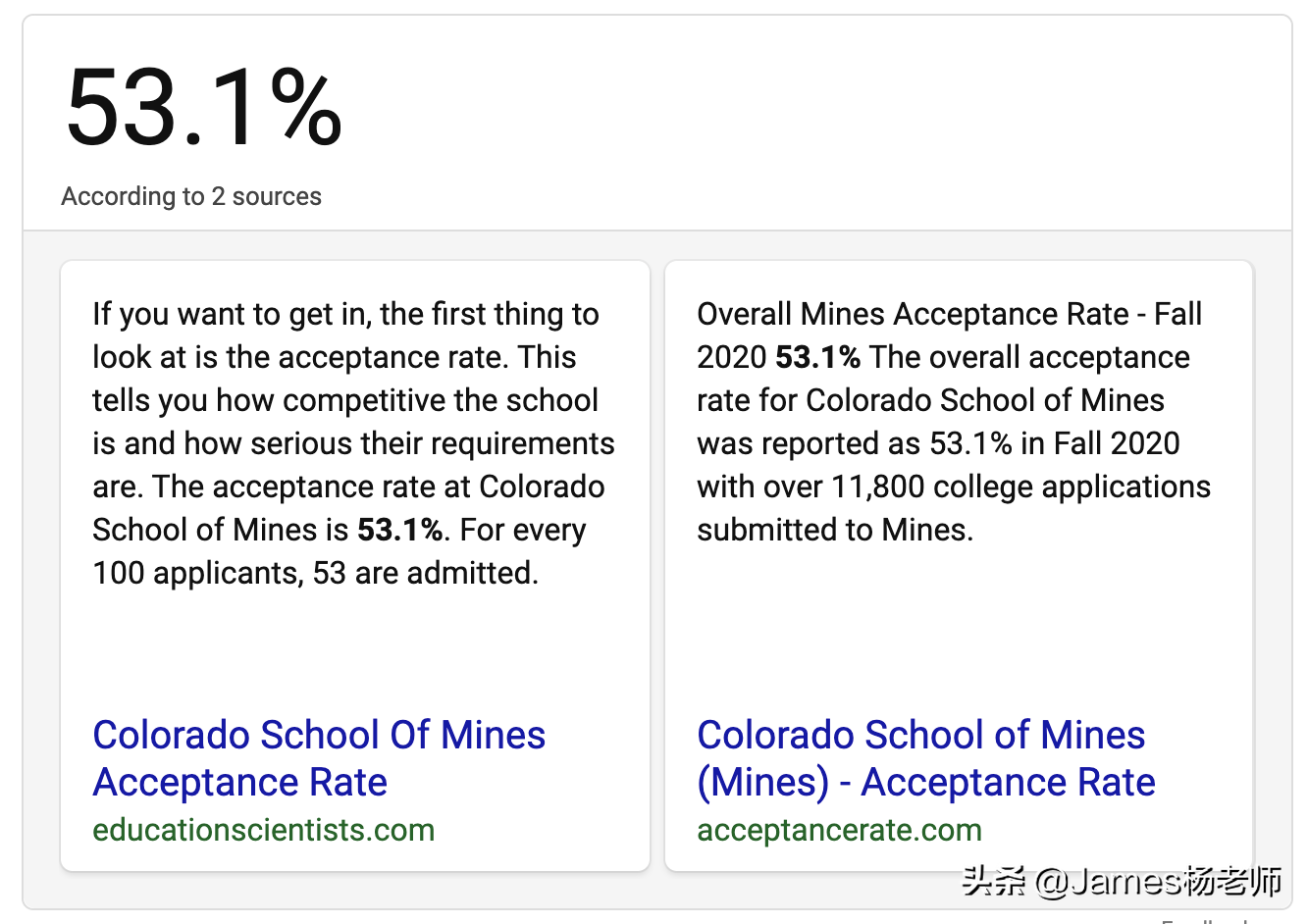Click the large 53.1% headline answer

204,107
